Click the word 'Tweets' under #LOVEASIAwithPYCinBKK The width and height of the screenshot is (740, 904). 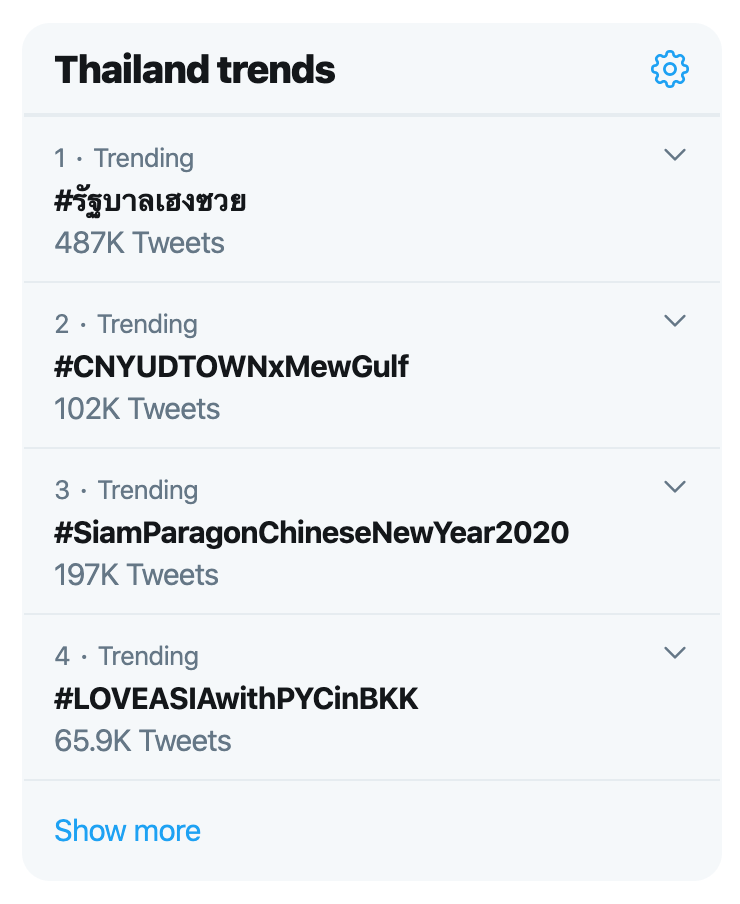185,741
